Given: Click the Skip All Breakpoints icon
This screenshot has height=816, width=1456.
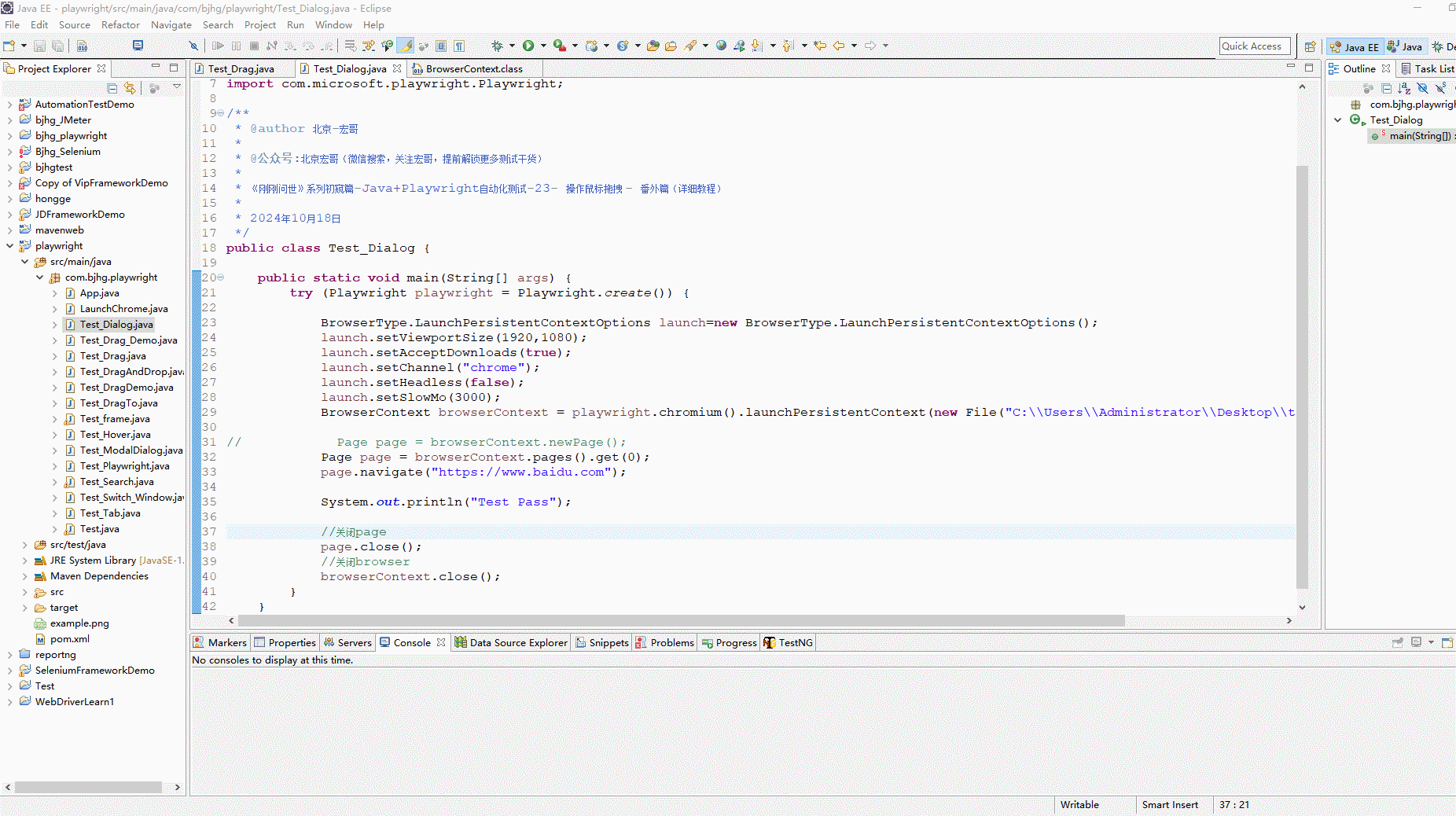Looking at the screenshot, I should (x=193, y=46).
